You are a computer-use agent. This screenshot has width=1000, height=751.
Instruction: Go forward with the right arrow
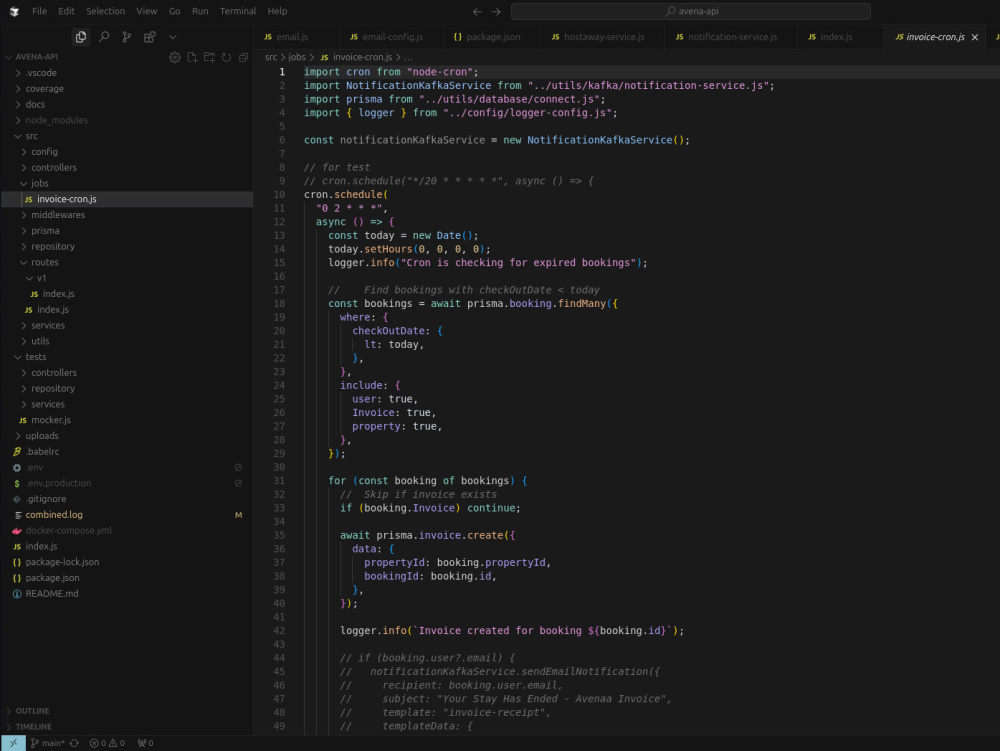(496, 11)
